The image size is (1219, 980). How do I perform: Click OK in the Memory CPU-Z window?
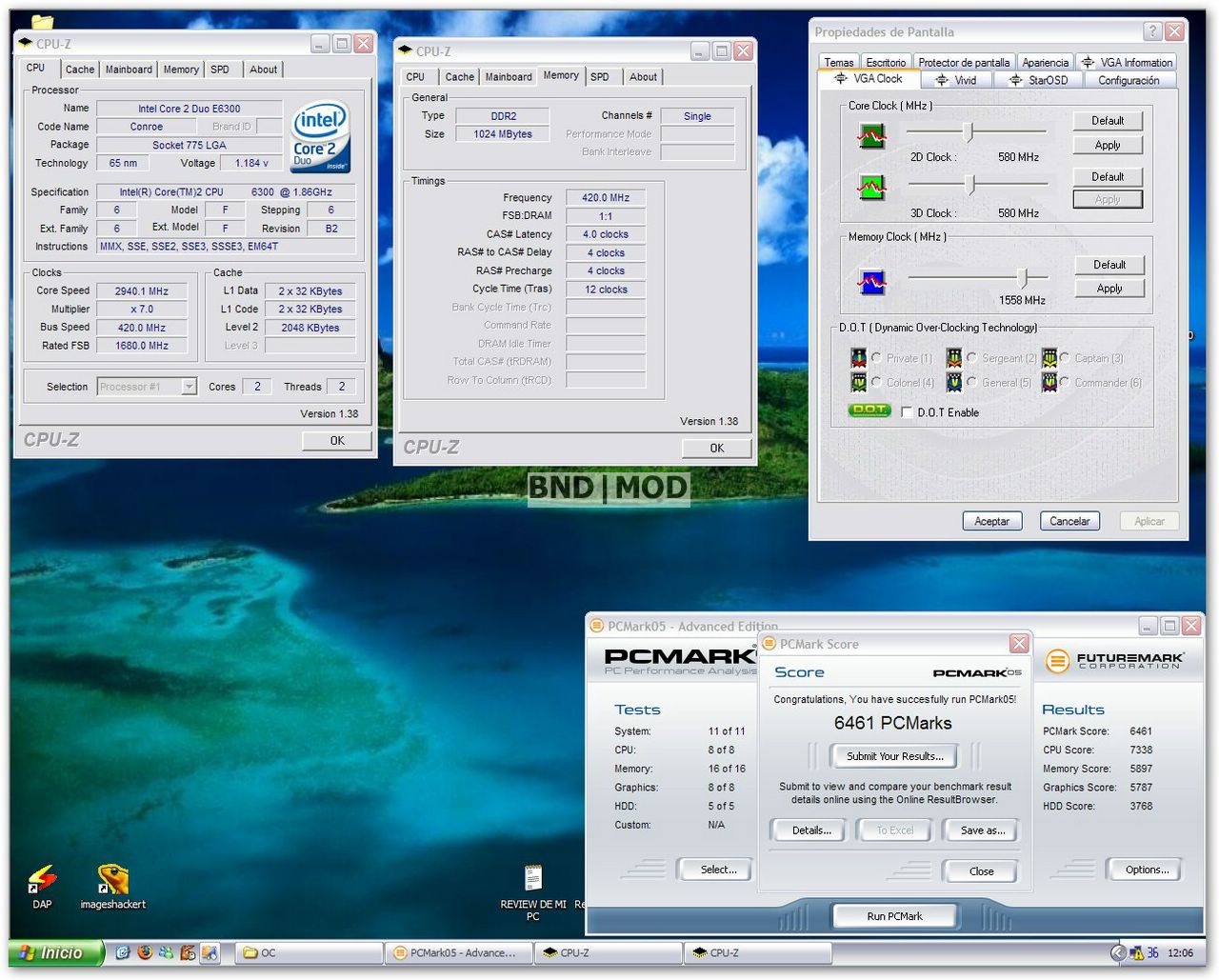click(717, 448)
